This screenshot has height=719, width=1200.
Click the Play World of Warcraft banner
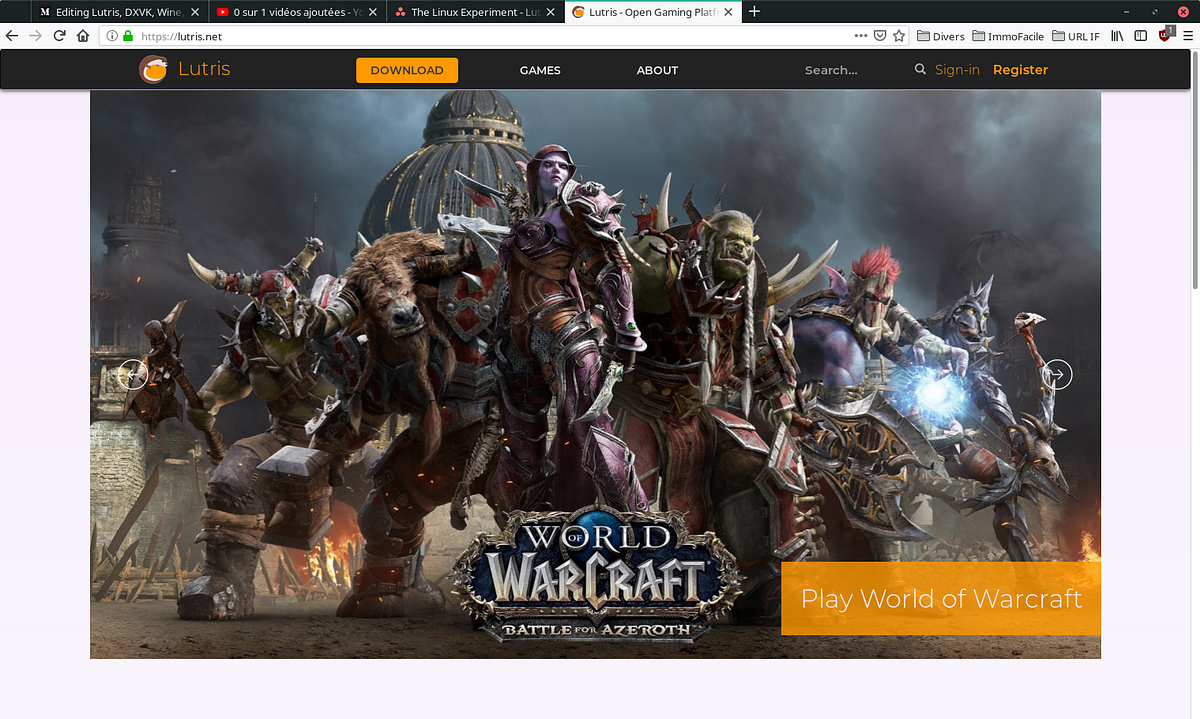[941, 598]
